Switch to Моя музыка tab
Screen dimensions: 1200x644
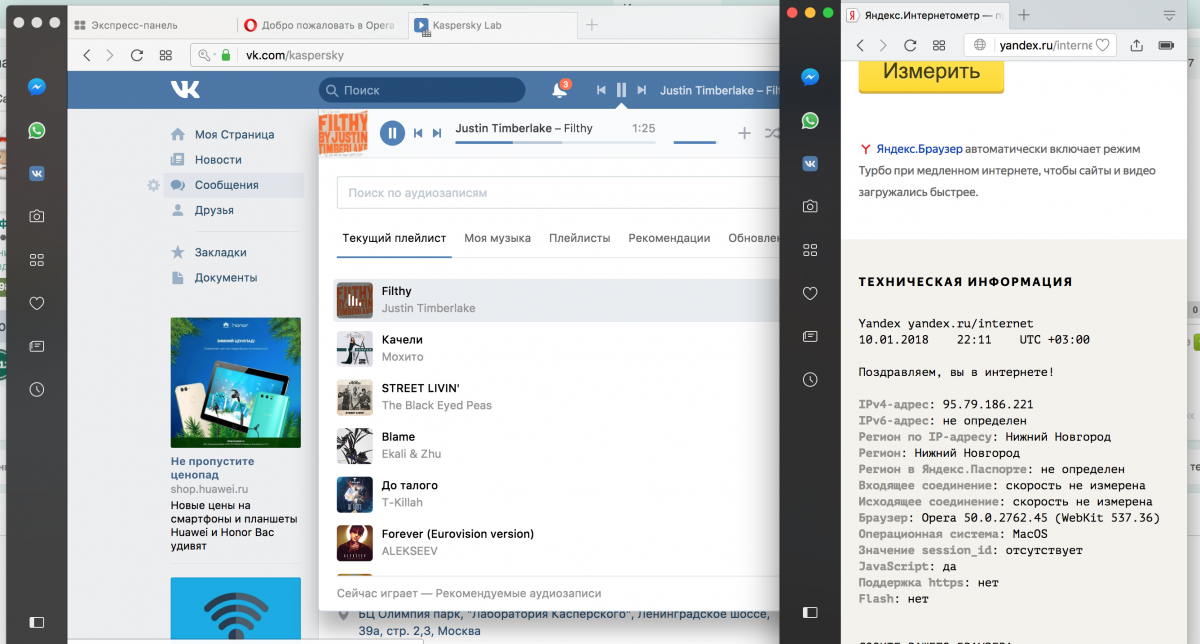[x=497, y=238]
